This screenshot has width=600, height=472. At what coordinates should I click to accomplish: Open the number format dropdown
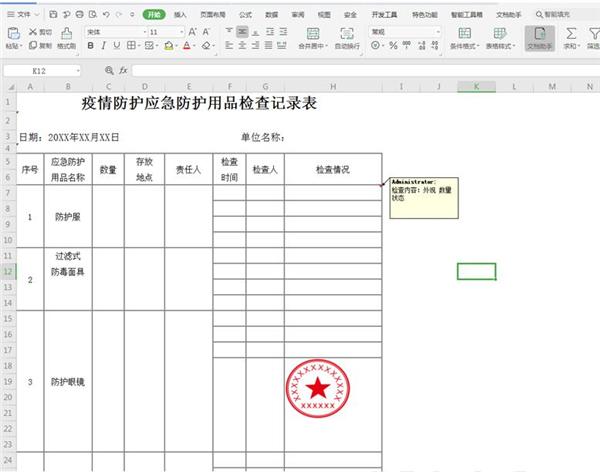pyautogui.click(x=438, y=32)
